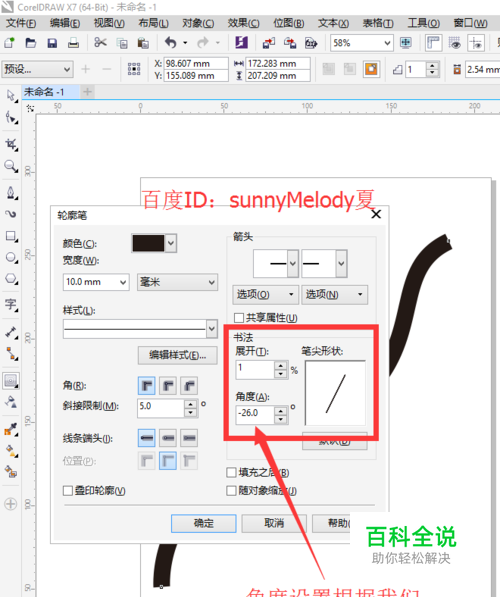Select the Drop Shadow effects tool

(11, 380)
